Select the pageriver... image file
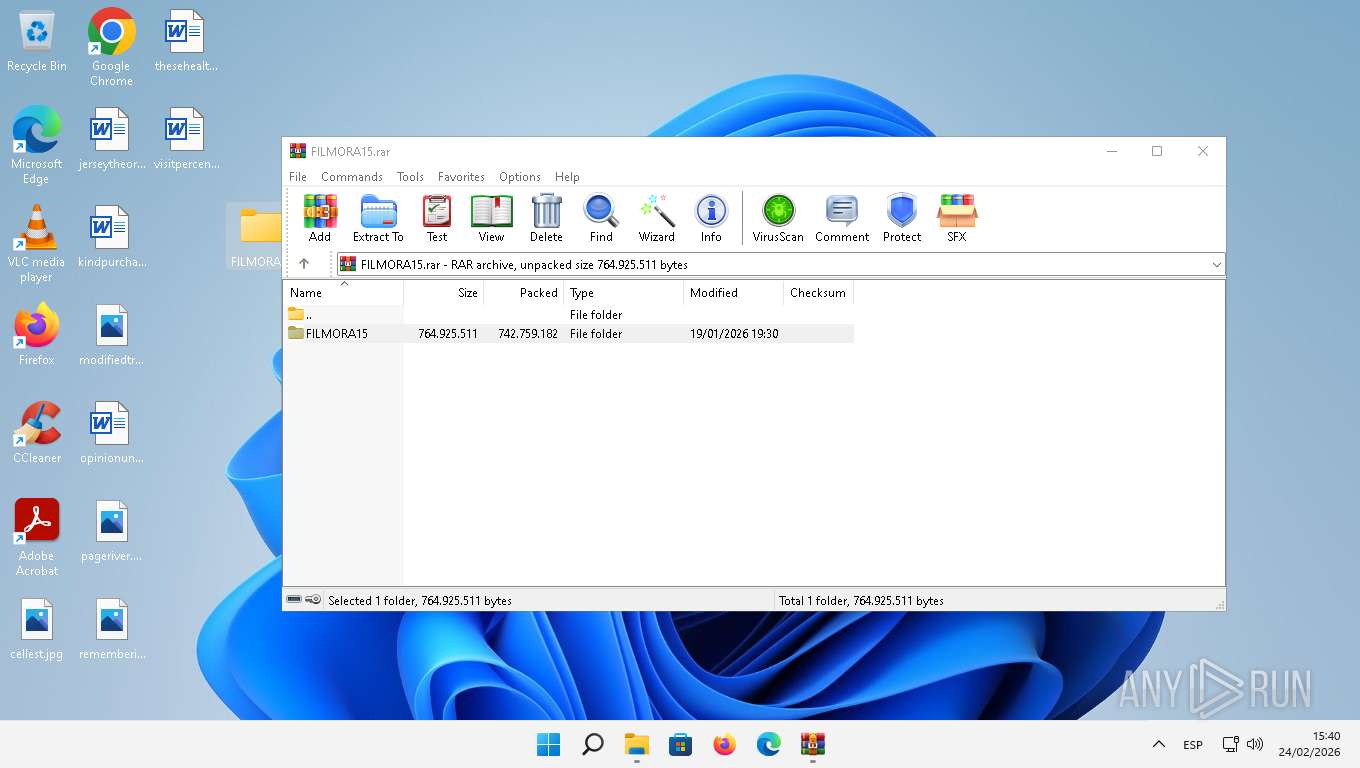 (x=111, y=531)
